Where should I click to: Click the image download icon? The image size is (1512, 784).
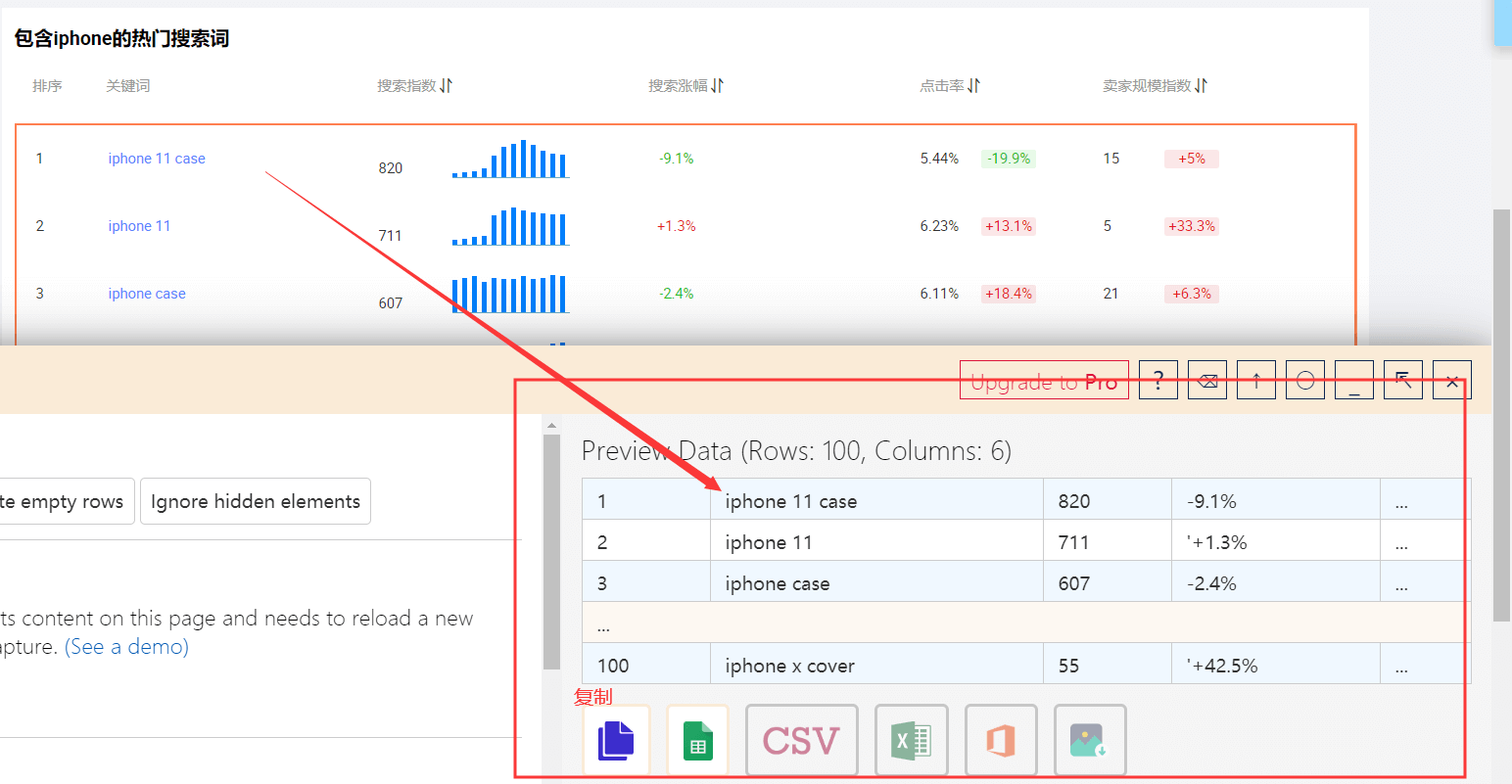[x=1089, y=740]
